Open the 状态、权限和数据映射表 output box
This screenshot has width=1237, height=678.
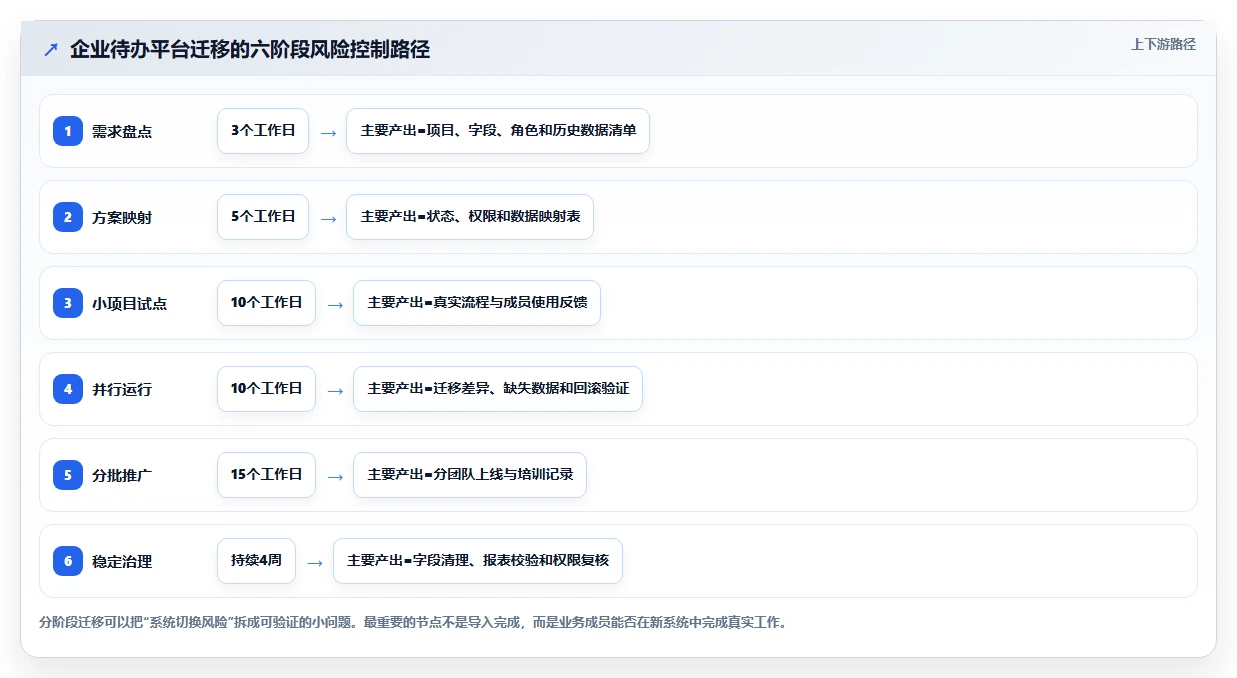point(470,217)
